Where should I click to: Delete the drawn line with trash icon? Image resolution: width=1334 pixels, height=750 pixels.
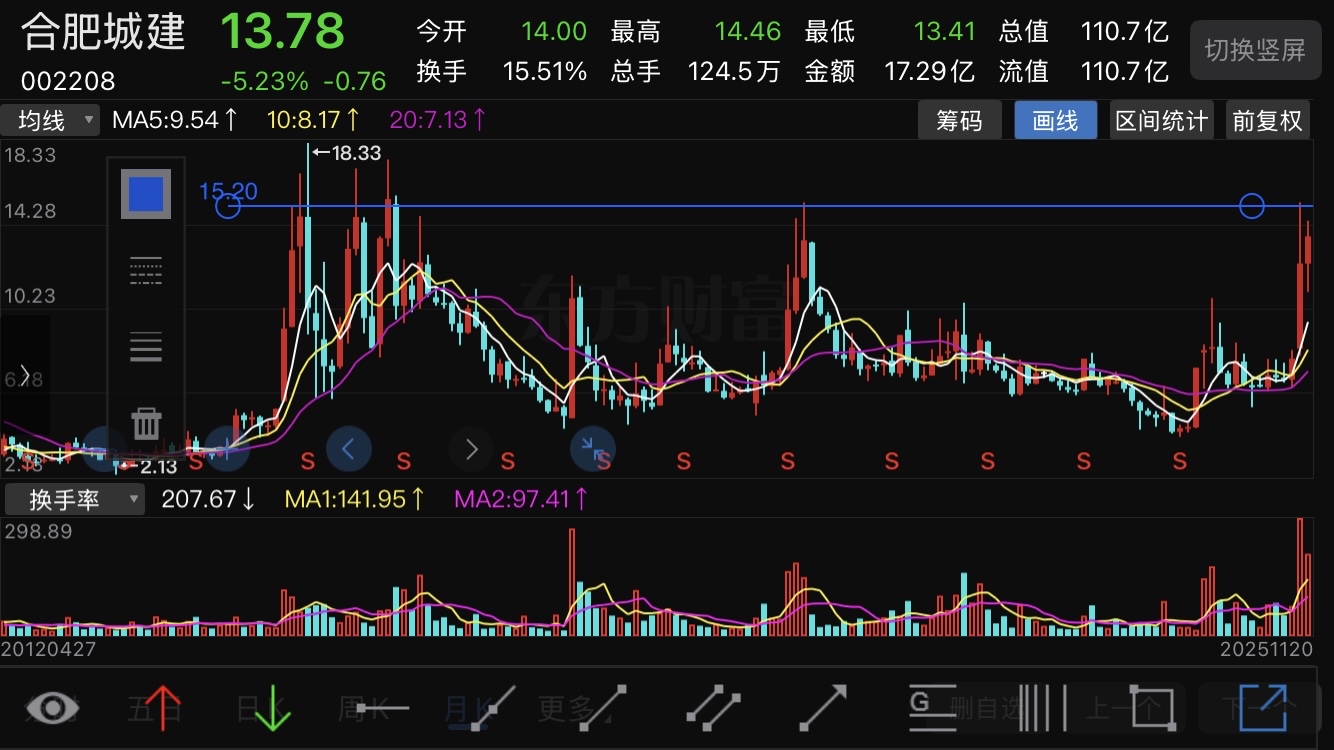[x=146, y=422]
